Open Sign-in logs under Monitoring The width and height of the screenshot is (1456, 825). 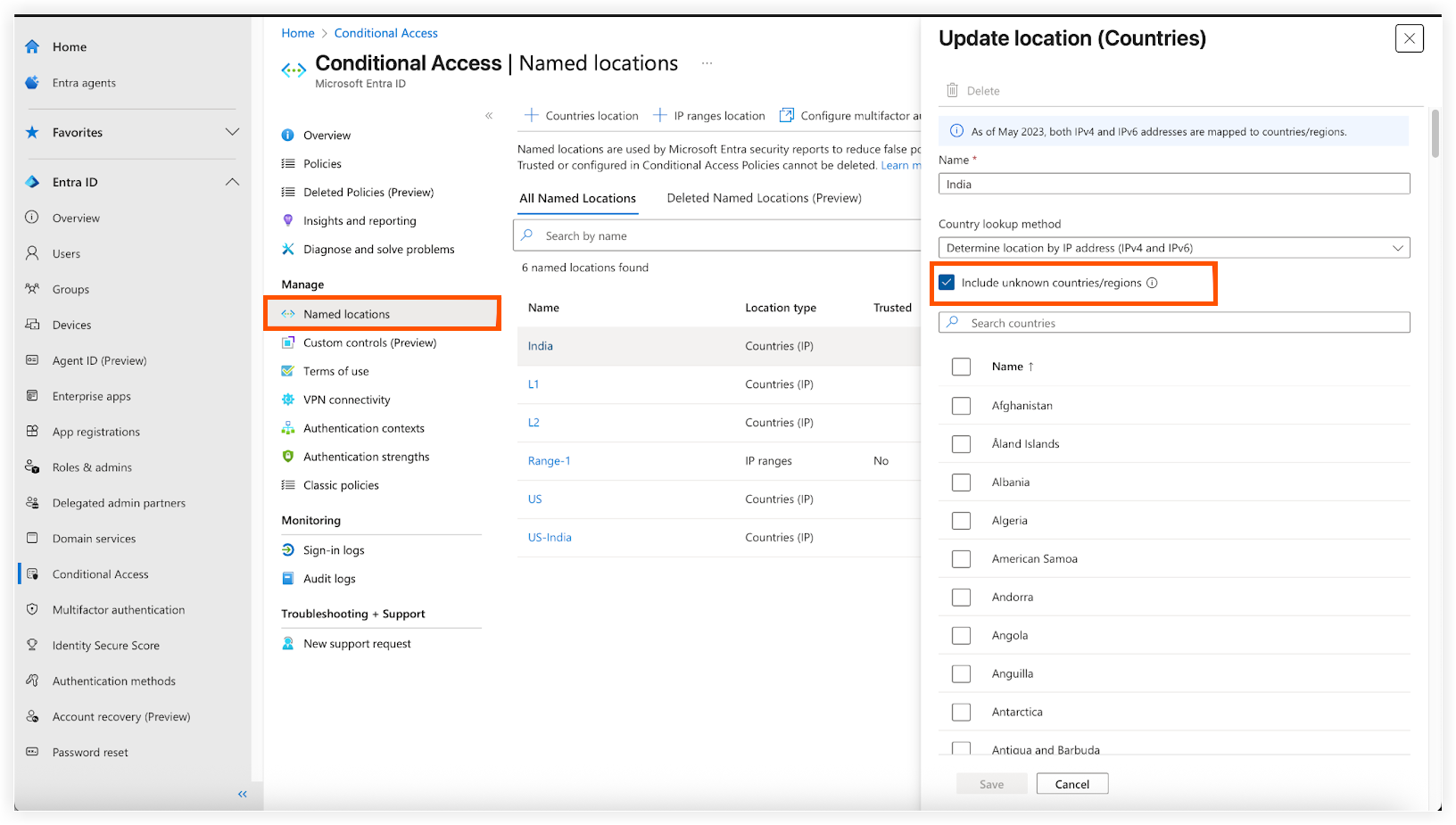(332, 549)
